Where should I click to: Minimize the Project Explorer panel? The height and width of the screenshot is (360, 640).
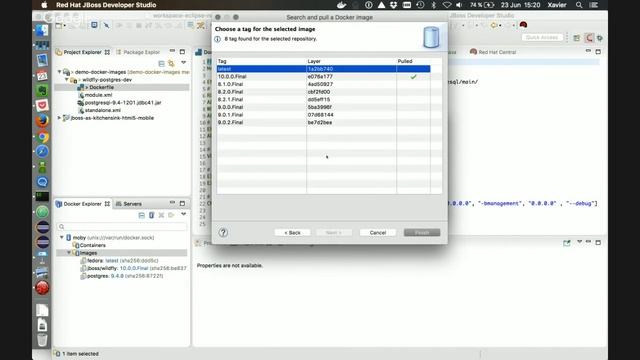coord(172,51)
